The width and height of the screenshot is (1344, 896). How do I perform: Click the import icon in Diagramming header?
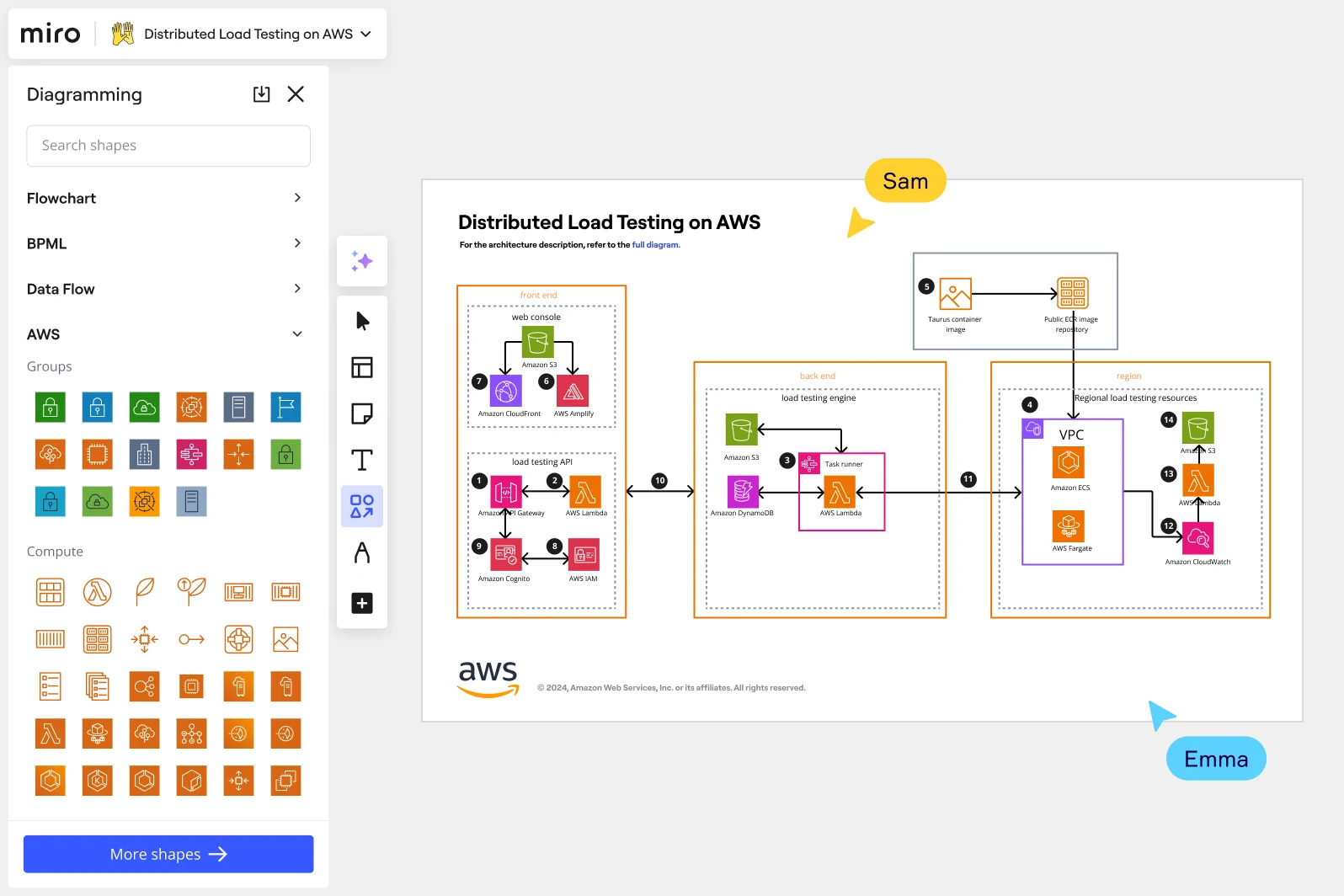pyautogui.click(x=262, y=93)
